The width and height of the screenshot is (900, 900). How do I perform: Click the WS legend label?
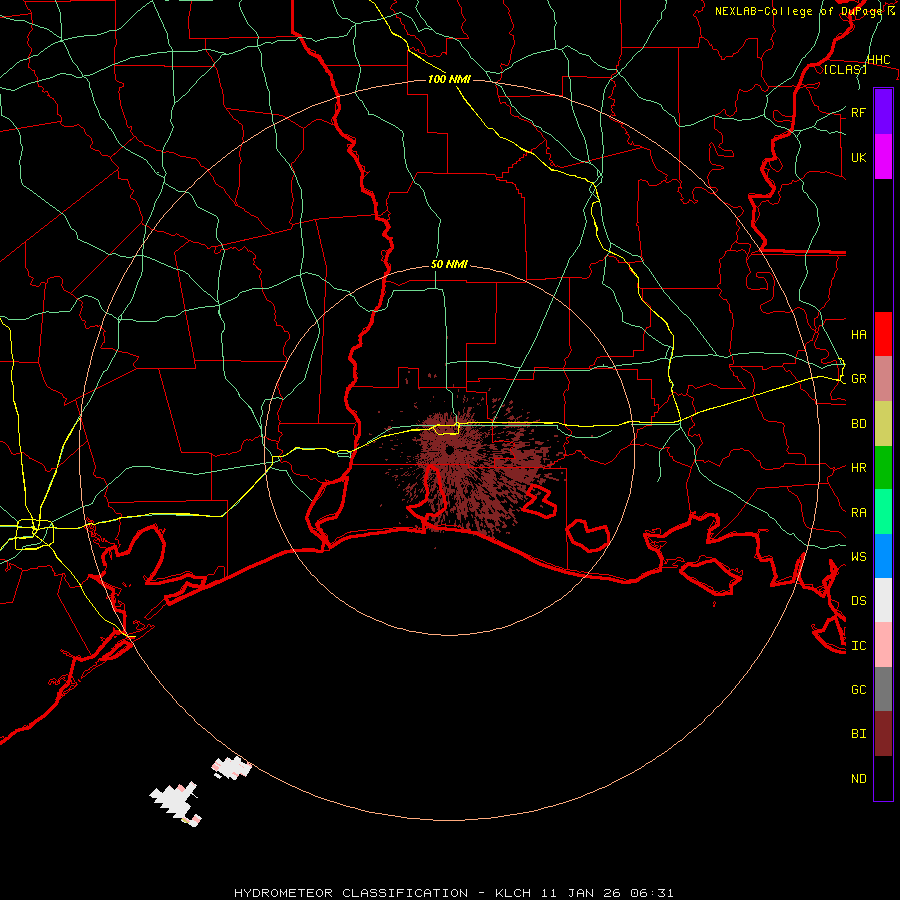[858, 556]
